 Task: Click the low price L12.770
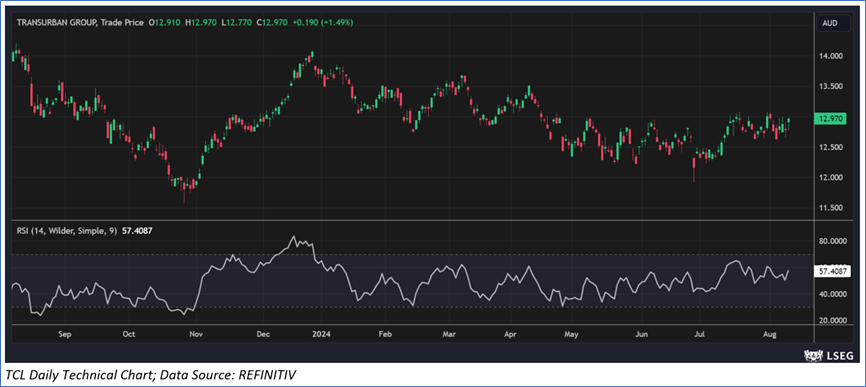pos(237,23)
